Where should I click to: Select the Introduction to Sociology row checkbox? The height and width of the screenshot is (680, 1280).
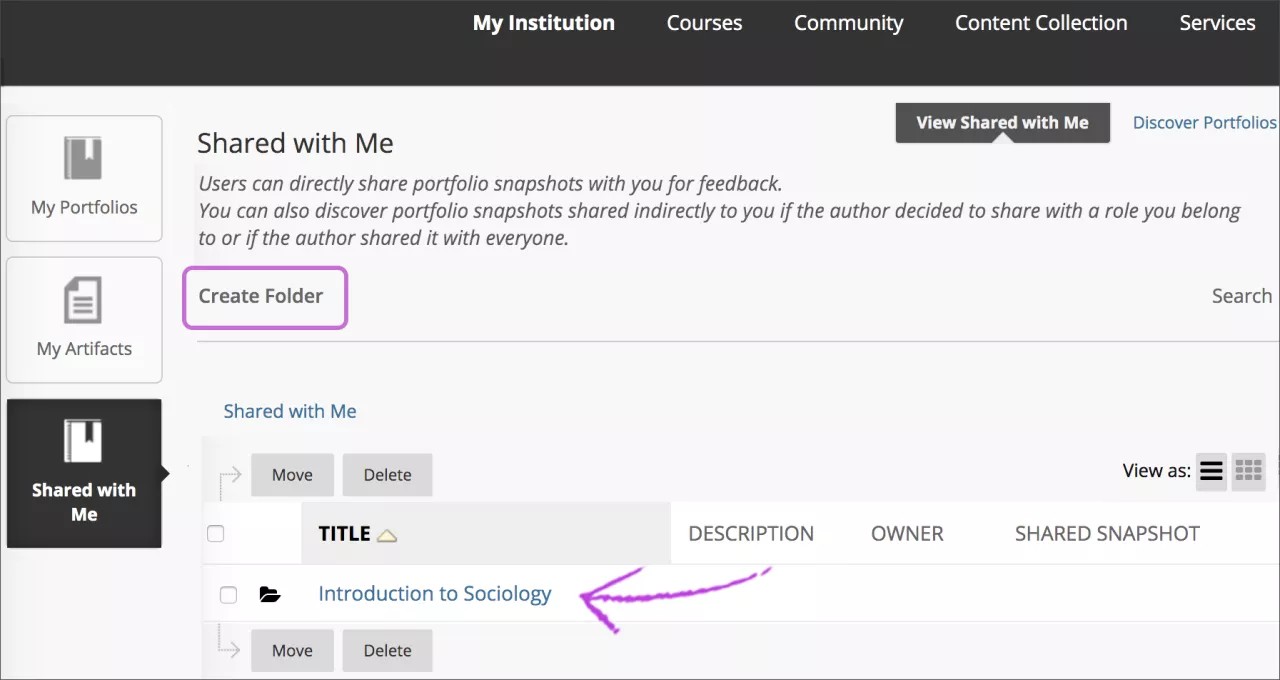tap(228, 594)
